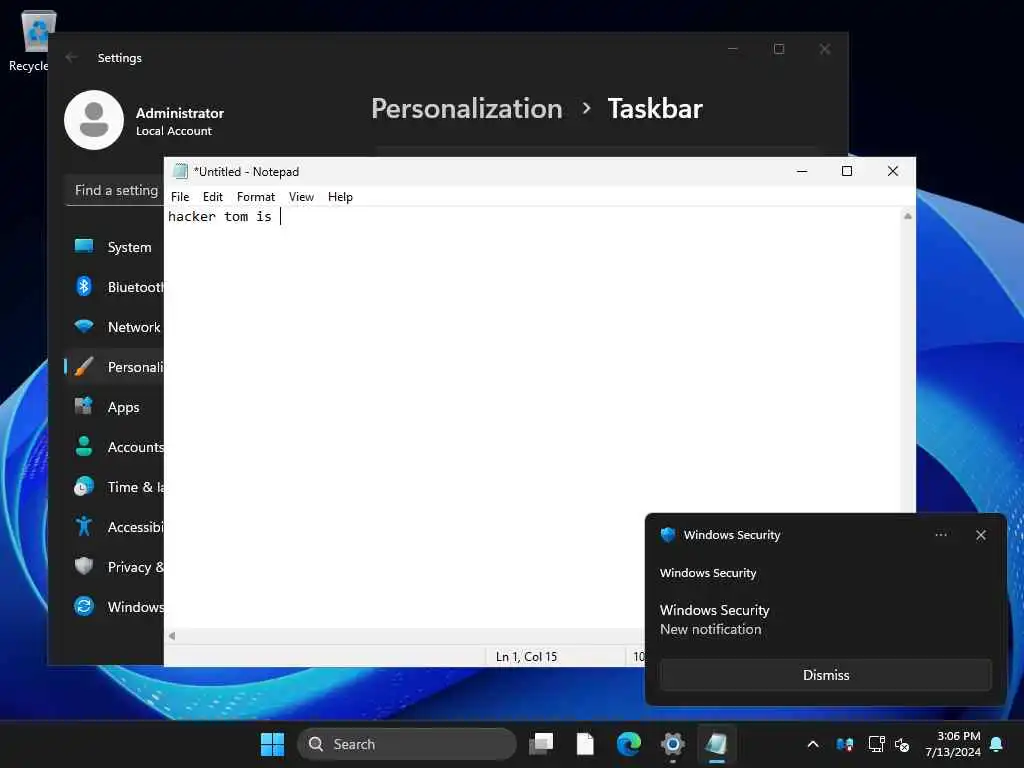The image size is (1024, 768).
Task: Open the Recycle Bin on desktop
Action: pos(37,40)
